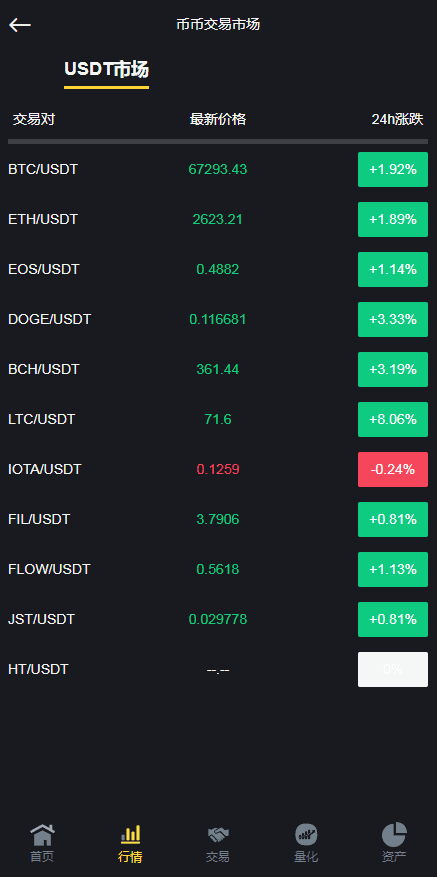Tap the market (行情) bar chart icon
Screen dimensions: 437x877
click(130, 834)
